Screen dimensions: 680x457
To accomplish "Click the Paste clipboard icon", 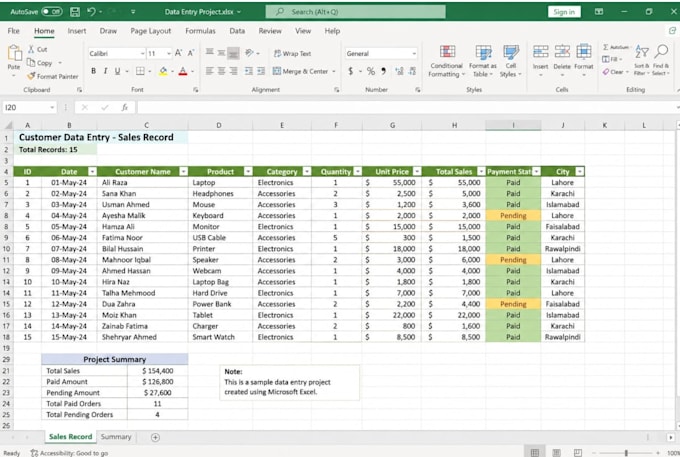I will coord(14,53).
